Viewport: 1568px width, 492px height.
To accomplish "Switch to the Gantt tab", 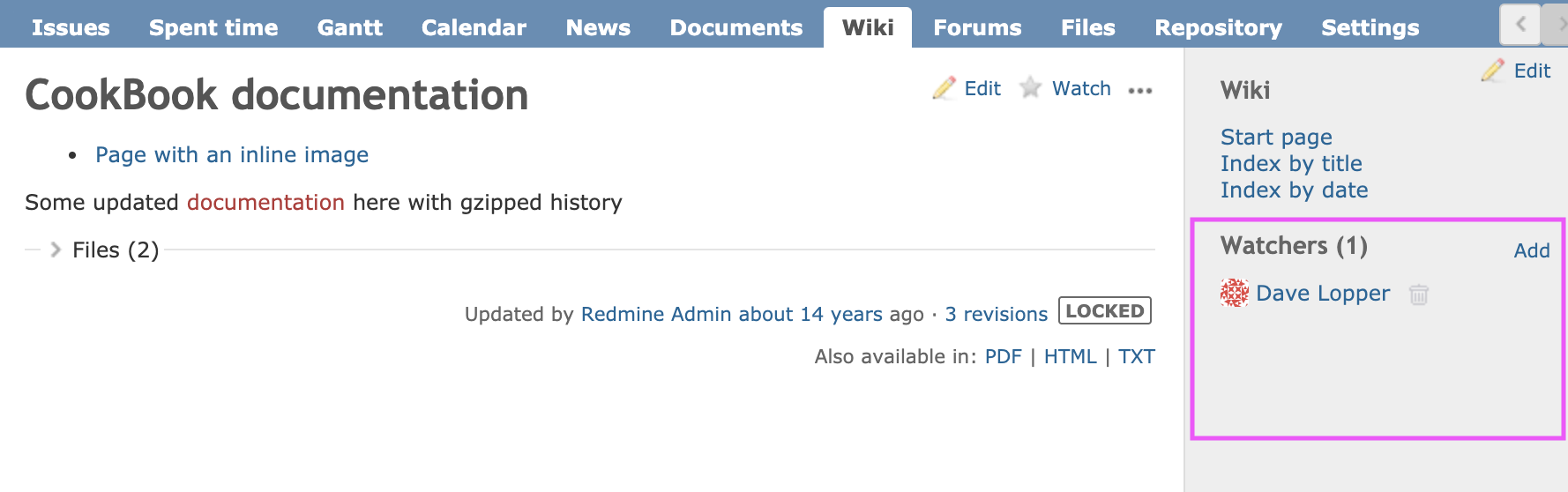I will click(349, 27).
